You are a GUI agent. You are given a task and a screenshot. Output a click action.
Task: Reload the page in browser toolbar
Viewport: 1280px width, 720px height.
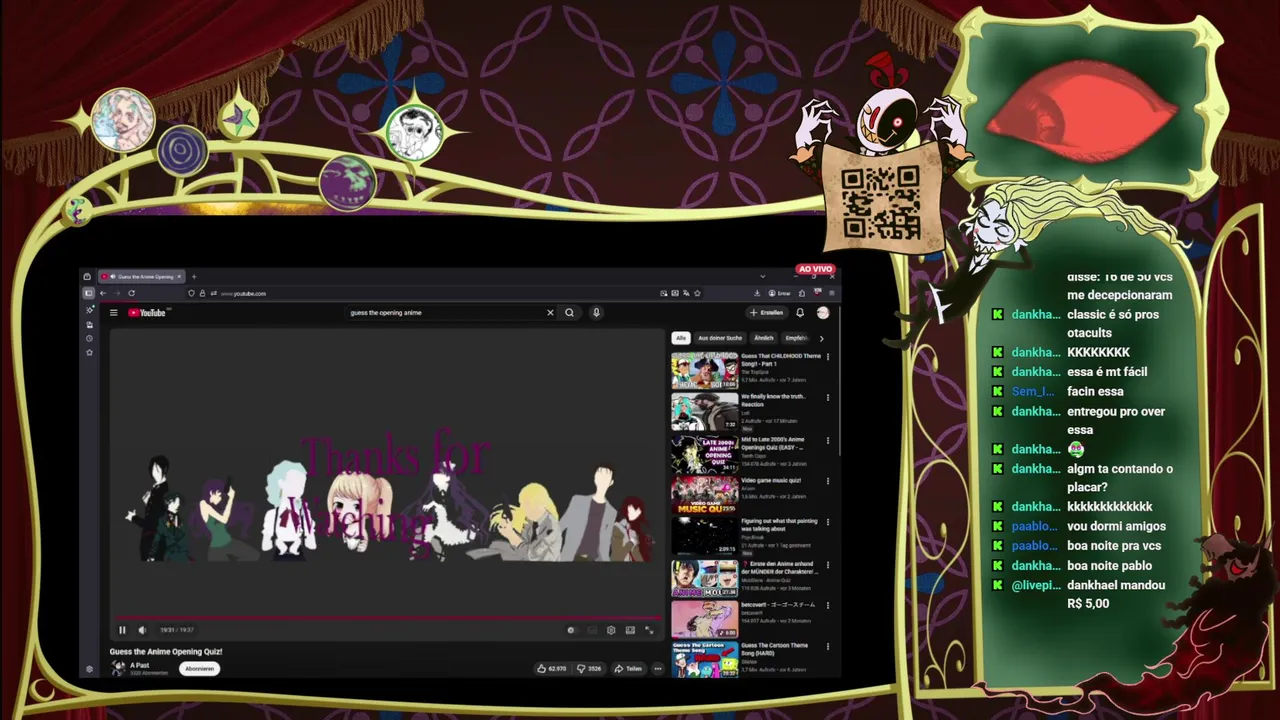131,293
